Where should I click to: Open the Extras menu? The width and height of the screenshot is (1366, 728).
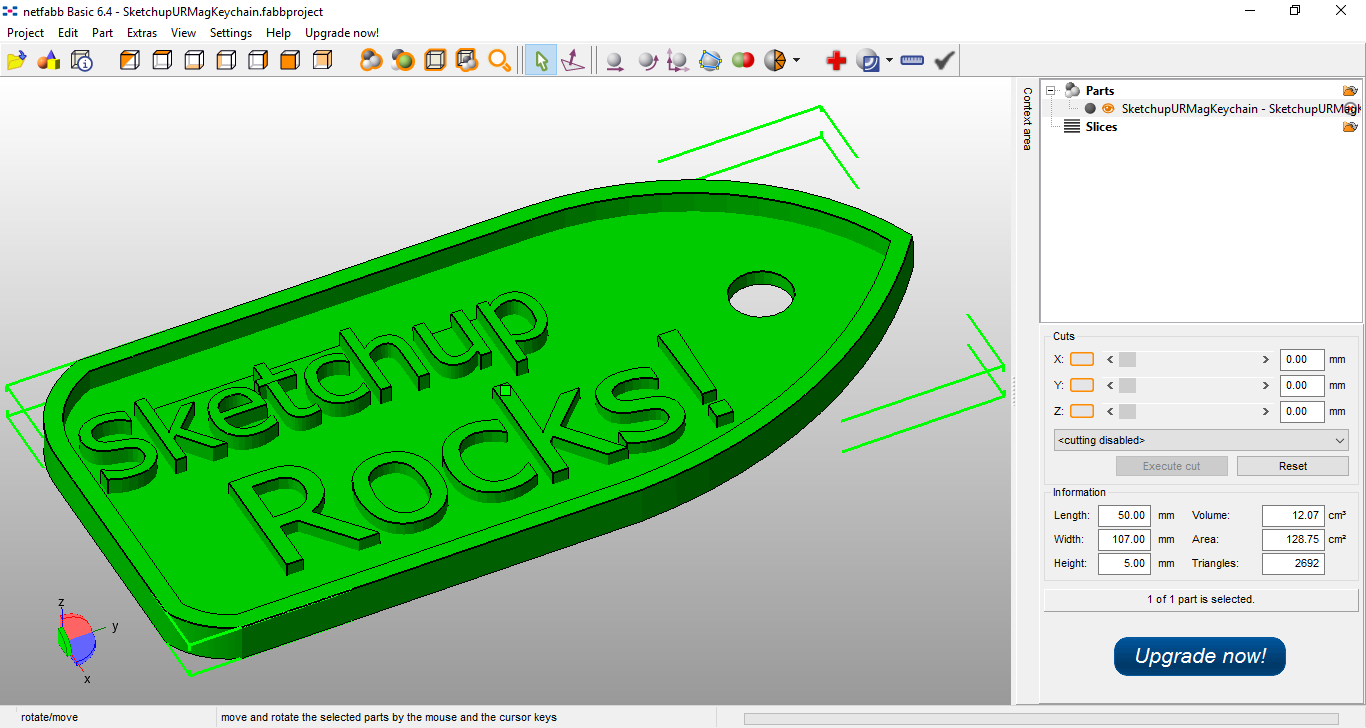[142, 33]
